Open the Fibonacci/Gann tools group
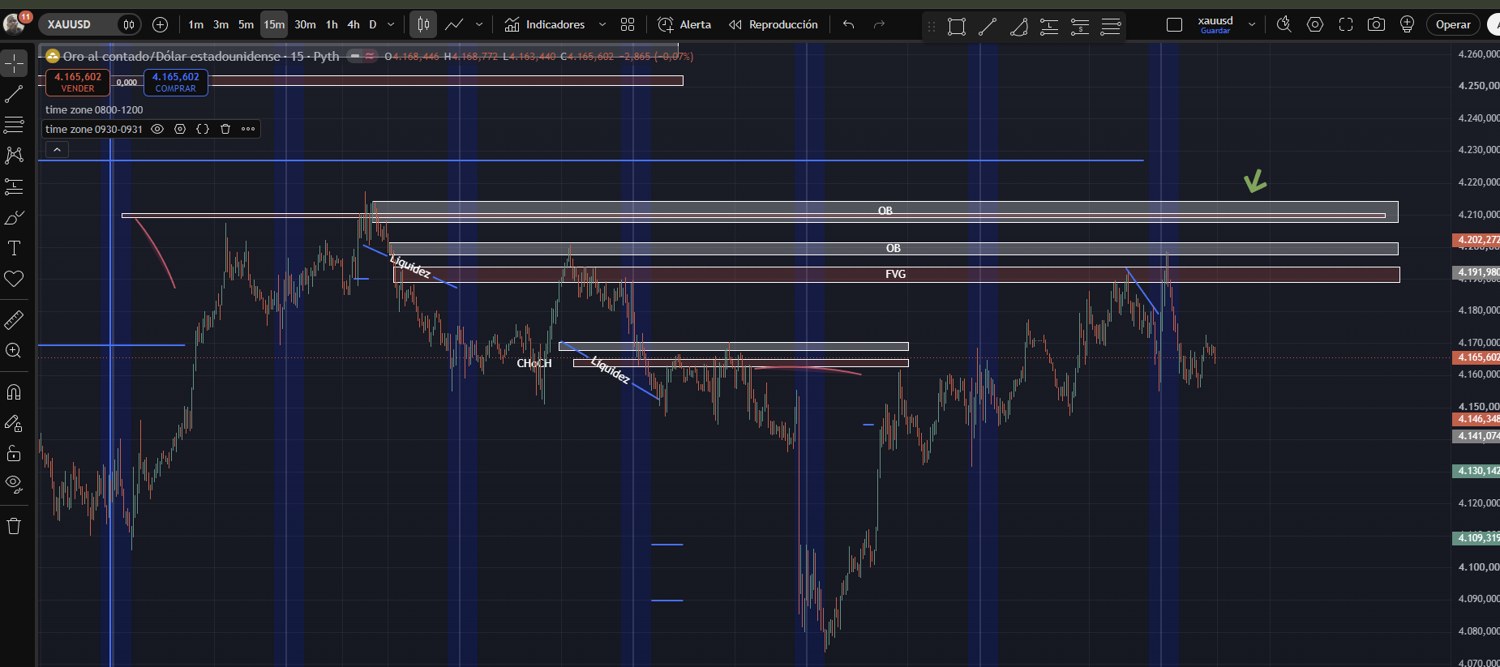Image resolution: width=1500 pixels, height=667 pixels. 14,125
